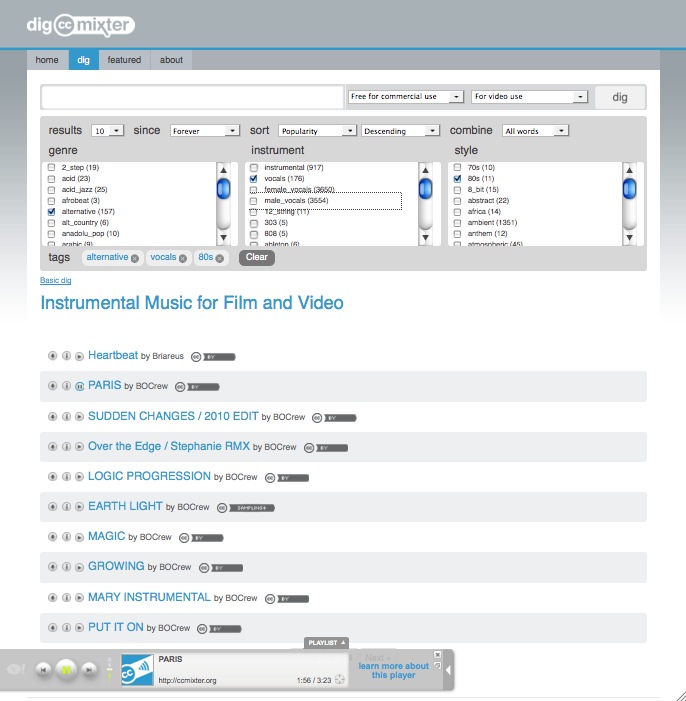Image resolution: width=686 pixels, height=701 pixels.
Task: Pause the PARIS track in the list
Action: click(x=79, y=386)
